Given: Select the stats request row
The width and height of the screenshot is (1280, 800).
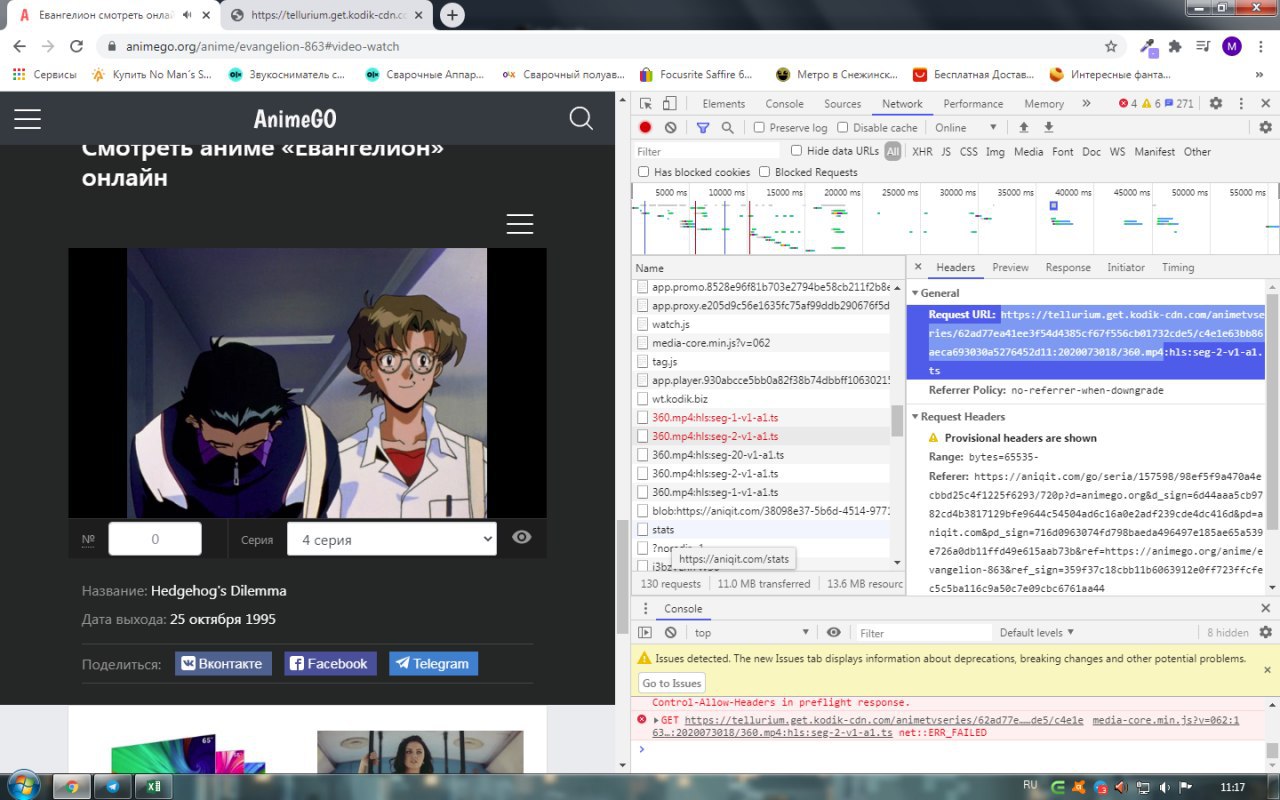Looking at the screenshot, I should 761,530.
